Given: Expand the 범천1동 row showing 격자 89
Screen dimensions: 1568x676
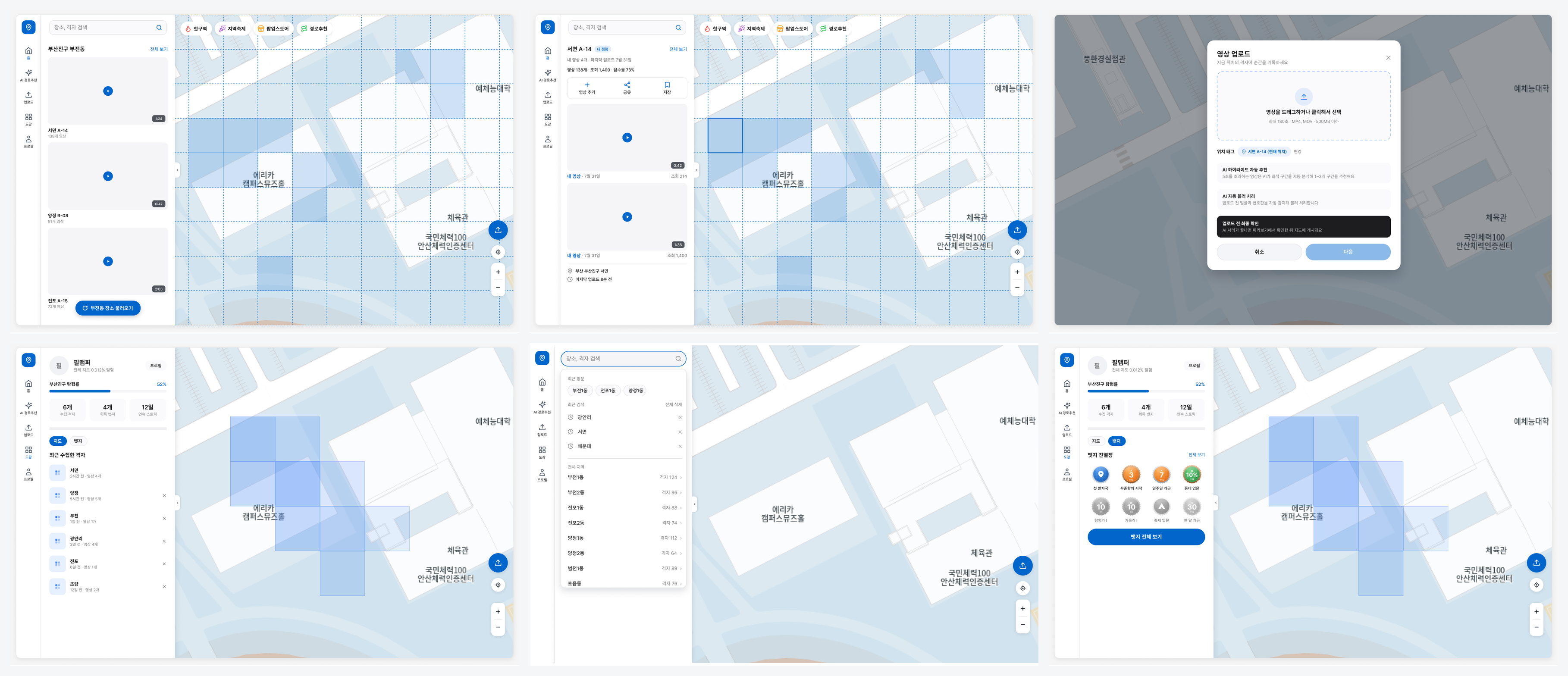Looking at the screenshot, I should 624,569.
